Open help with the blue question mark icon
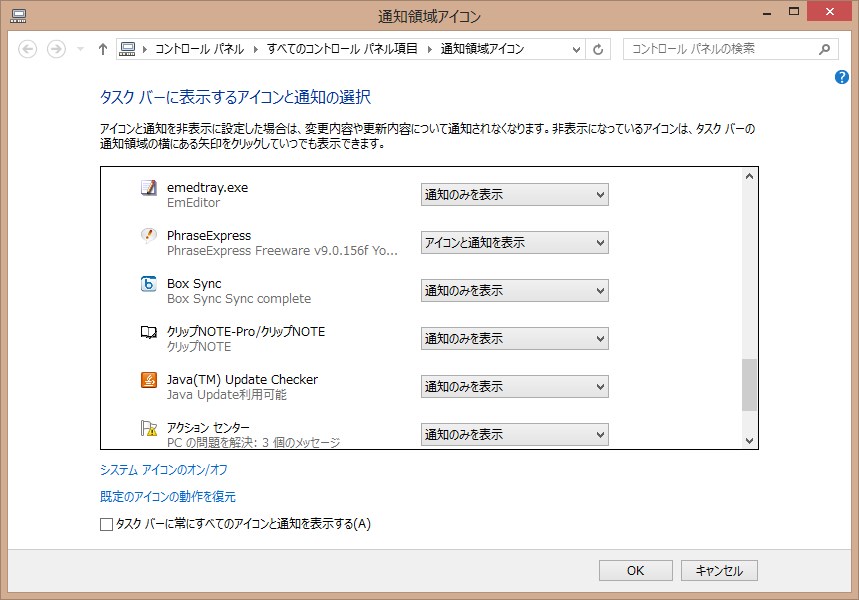 click(841, 77)
